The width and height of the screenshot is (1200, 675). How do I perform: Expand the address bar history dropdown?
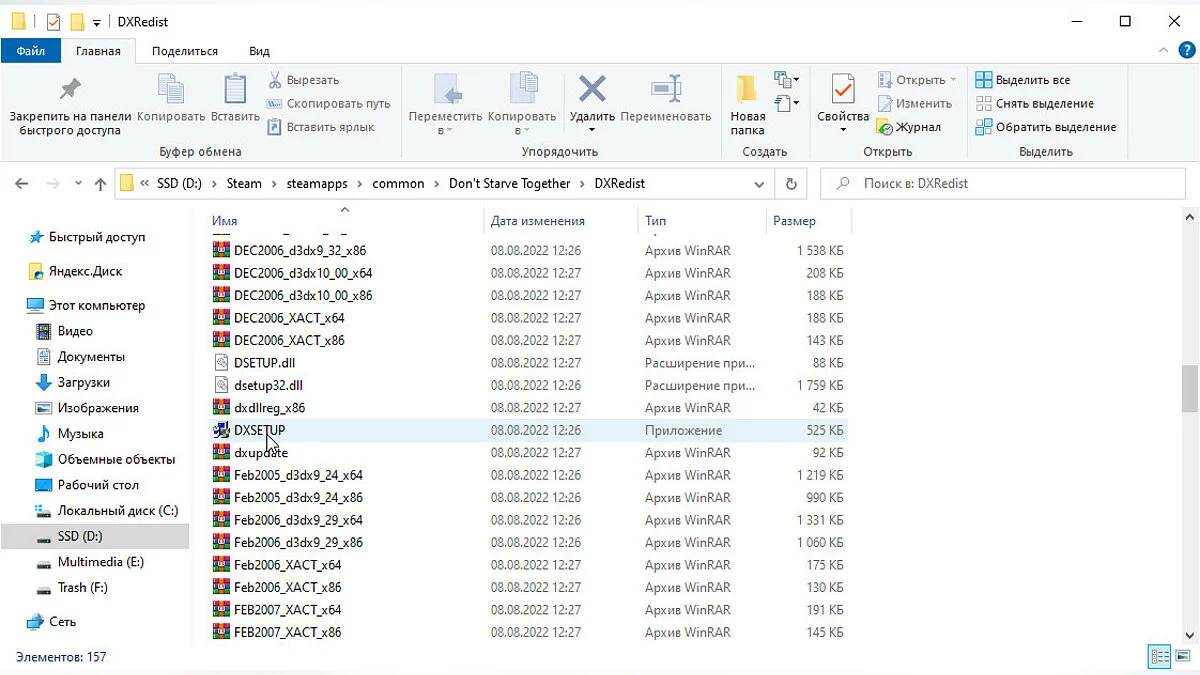click(x=759, y=184)
